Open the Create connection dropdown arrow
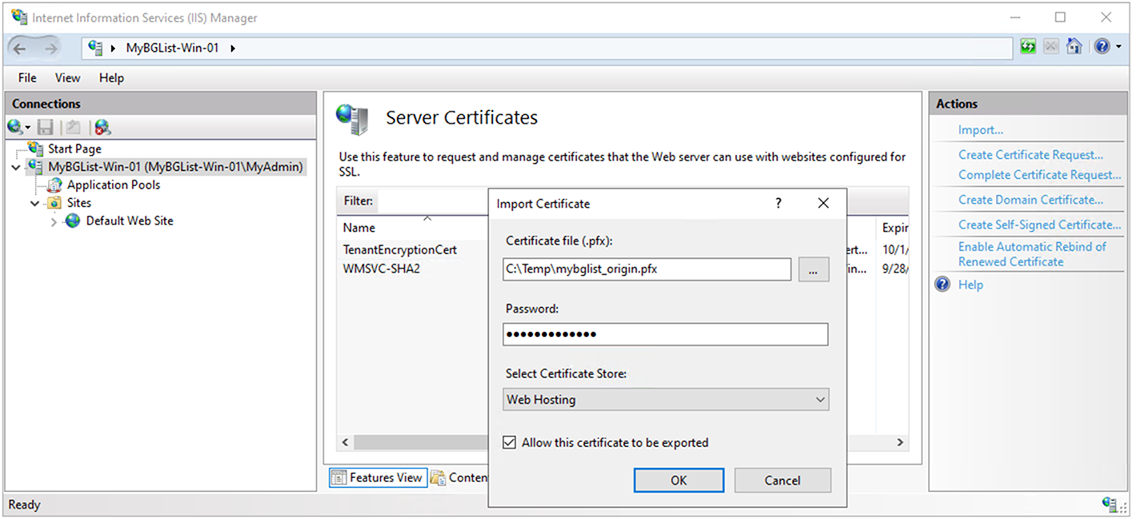This screenshot has width=1133, height=519. coord(27,129)
